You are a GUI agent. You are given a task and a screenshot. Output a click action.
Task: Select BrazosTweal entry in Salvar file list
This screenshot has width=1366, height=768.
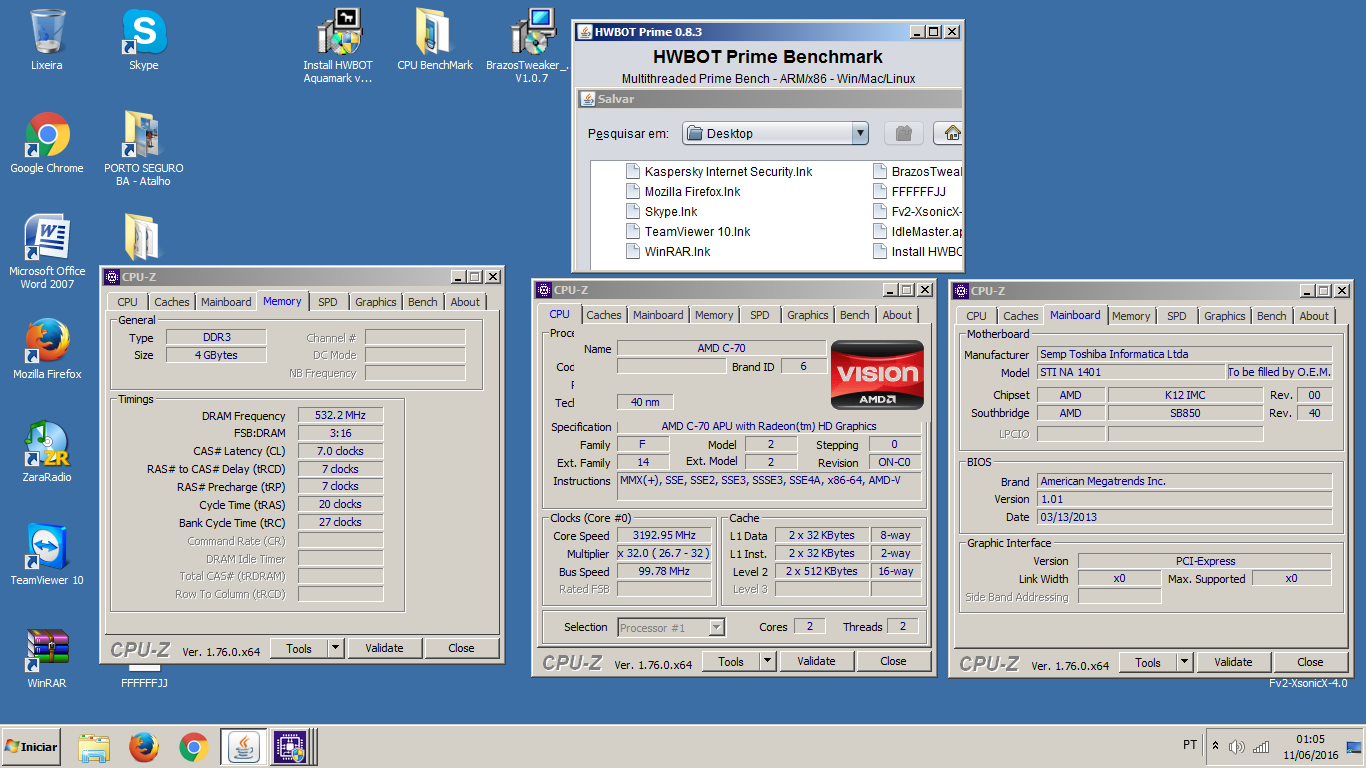click(918, 172)
